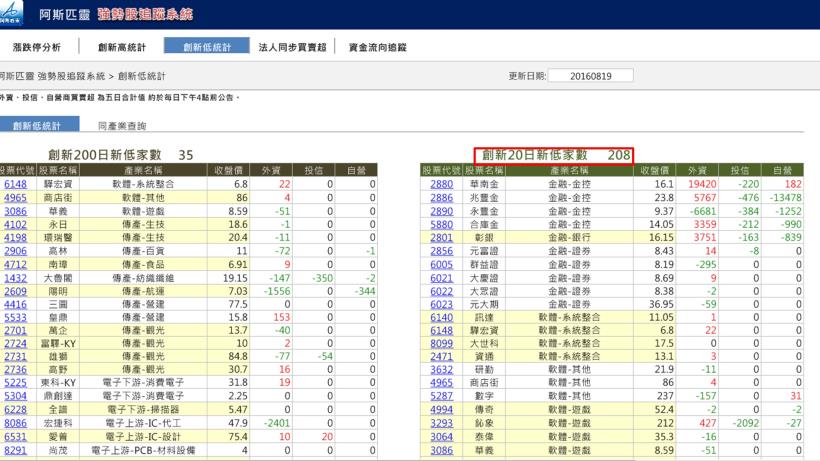Open stock code 8099 link
Screen dimensions: 820x461
point(441,343)
